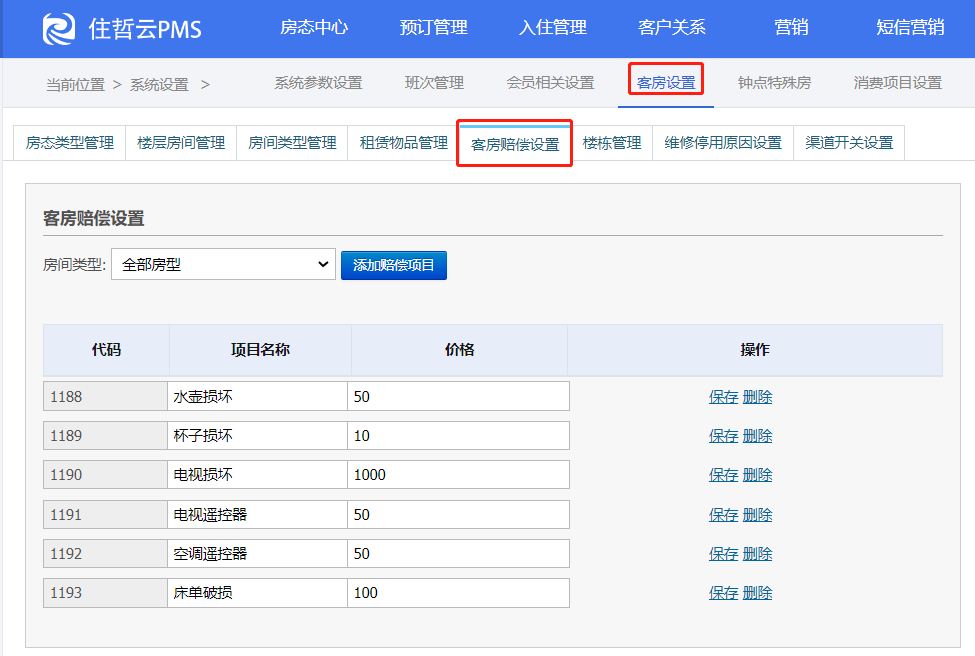Click the code field 1190

pos(105,475)
